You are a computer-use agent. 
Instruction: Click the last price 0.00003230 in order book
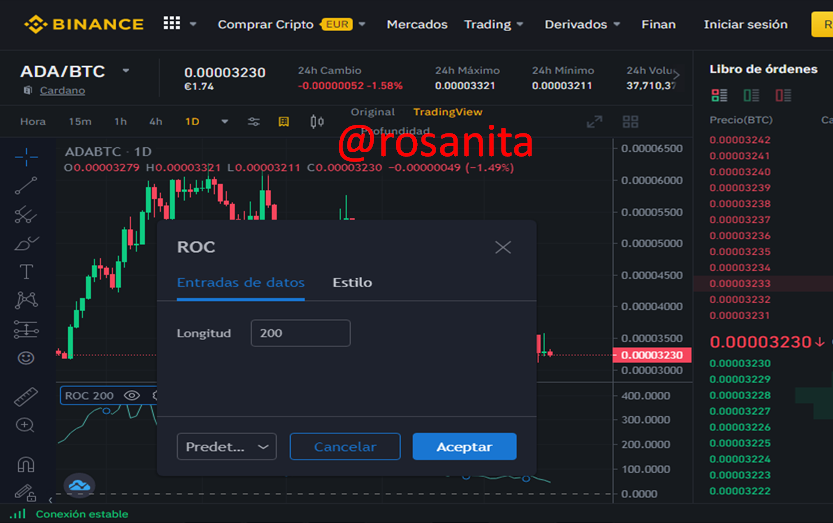tap(760, 342)
